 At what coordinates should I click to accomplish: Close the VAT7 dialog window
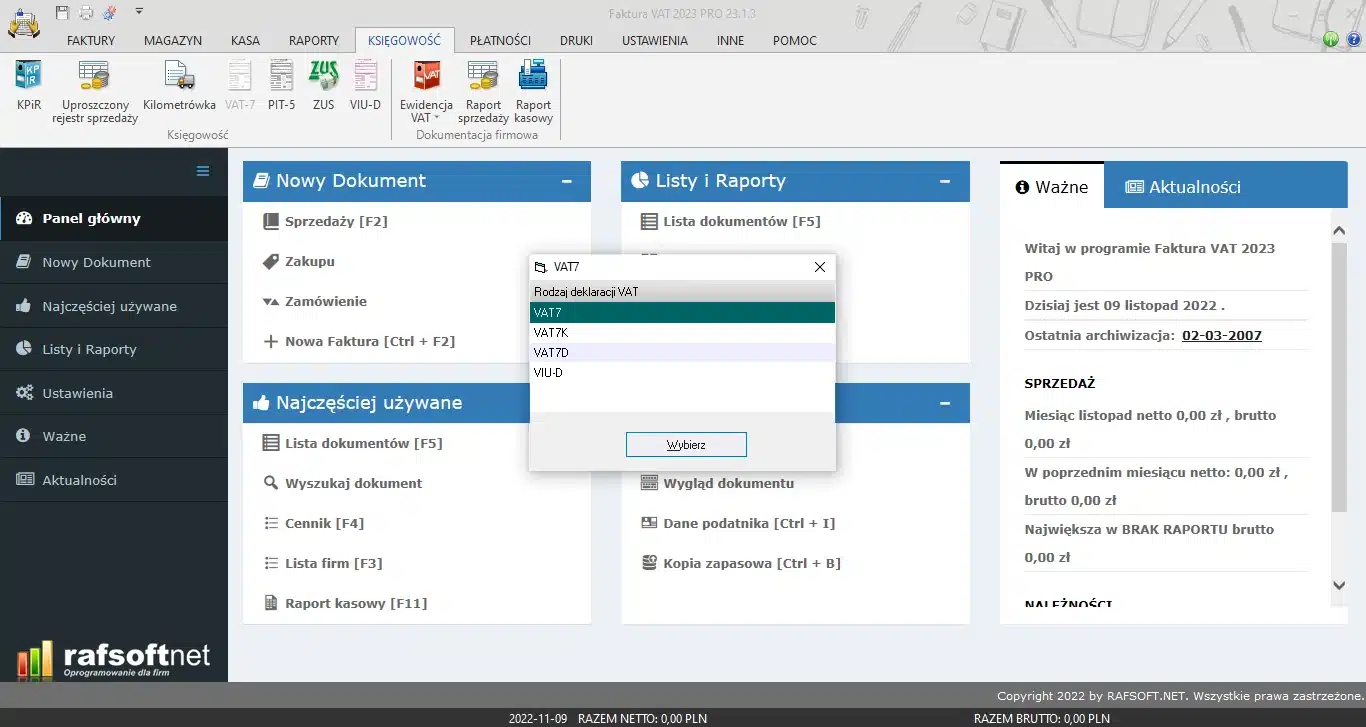820,267
